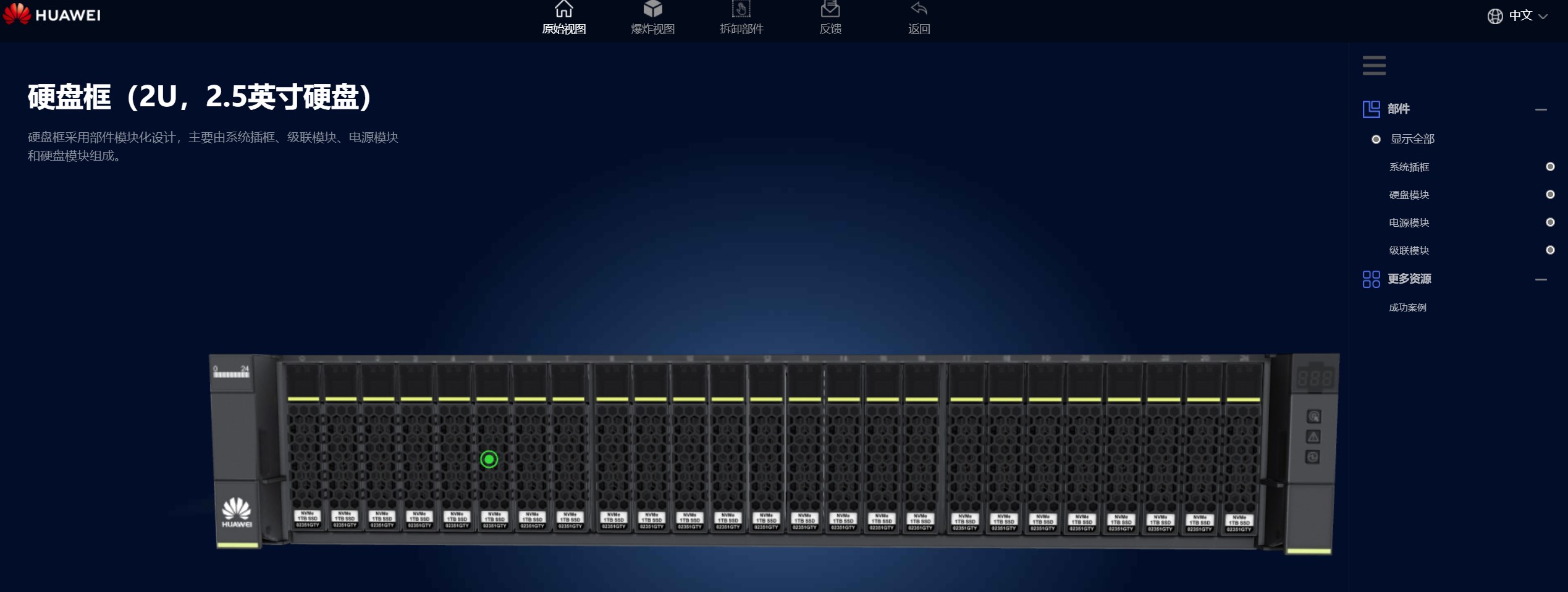The image size is (1568, 592).
Task: Click the return arrow icon
Action: pyautogui.click(x=919, y=9)
